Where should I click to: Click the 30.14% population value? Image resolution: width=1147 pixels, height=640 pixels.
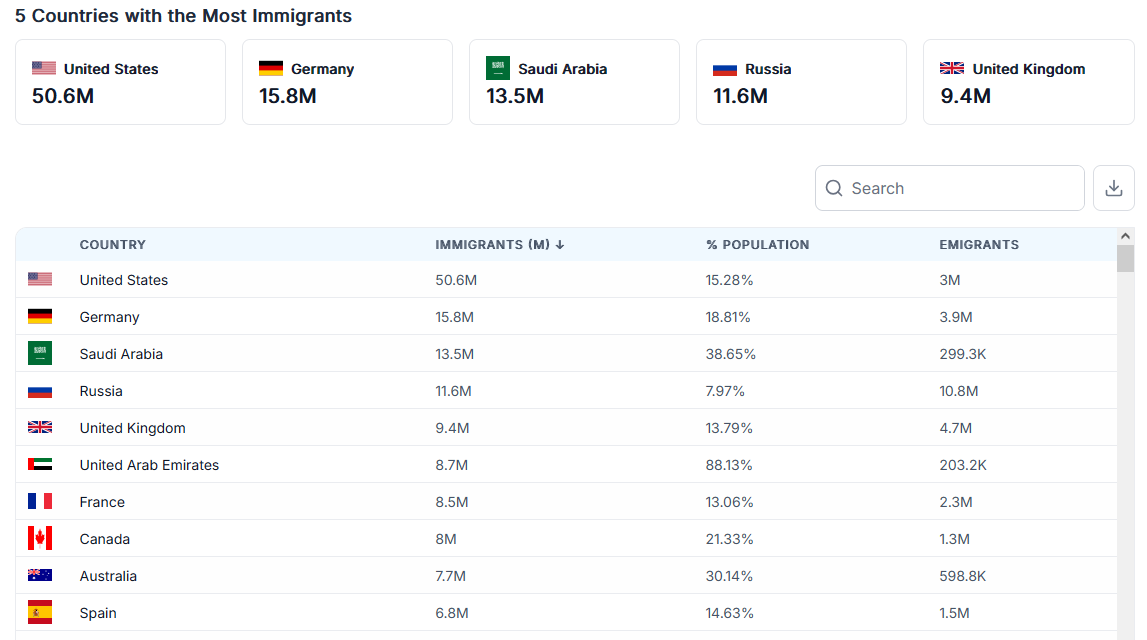coord(729,576)
